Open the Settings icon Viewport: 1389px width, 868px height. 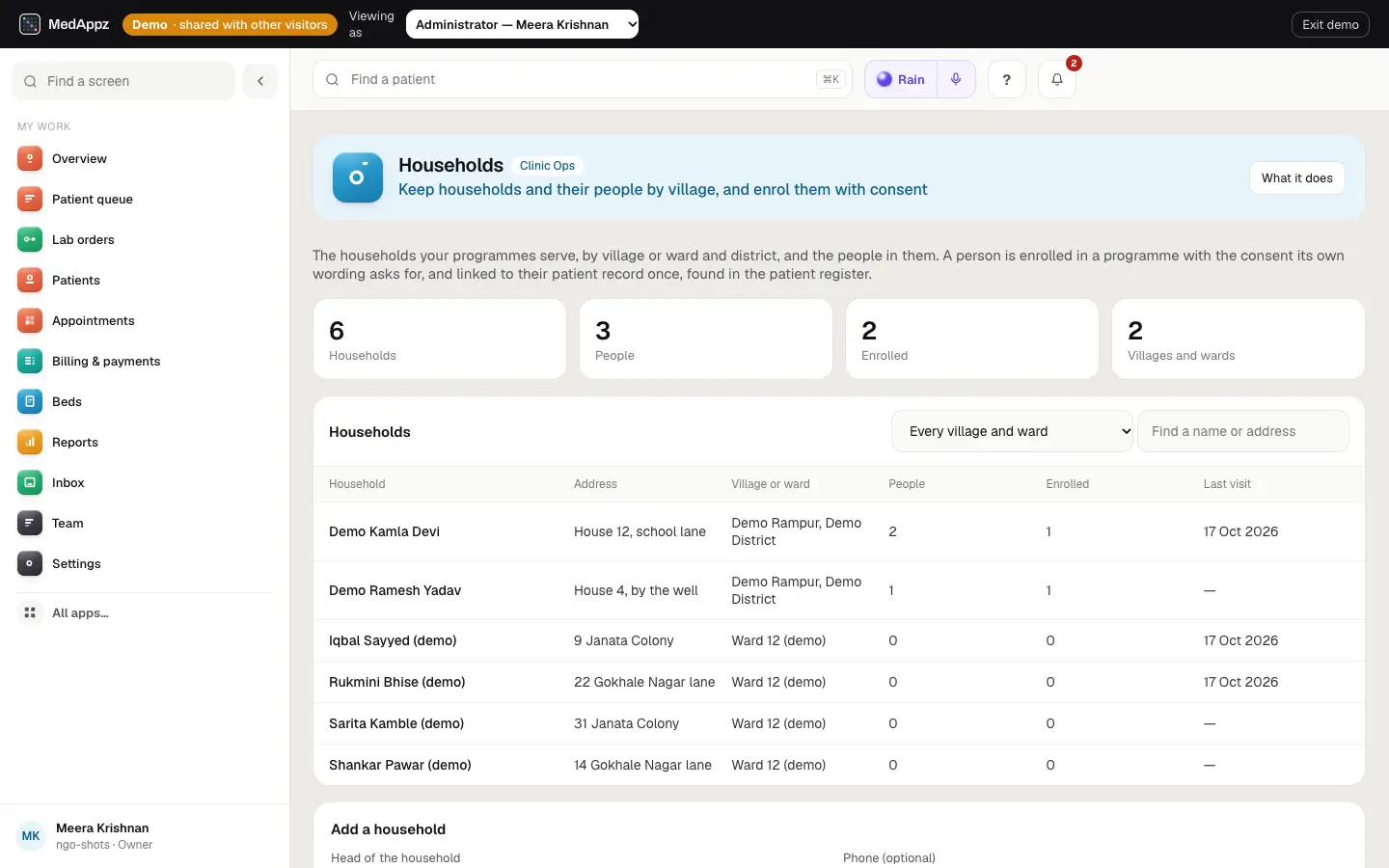(x=30, y=564)
